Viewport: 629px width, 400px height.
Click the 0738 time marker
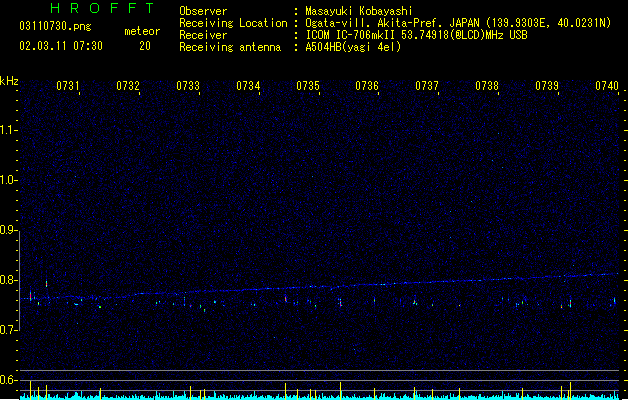coord(487,86)
